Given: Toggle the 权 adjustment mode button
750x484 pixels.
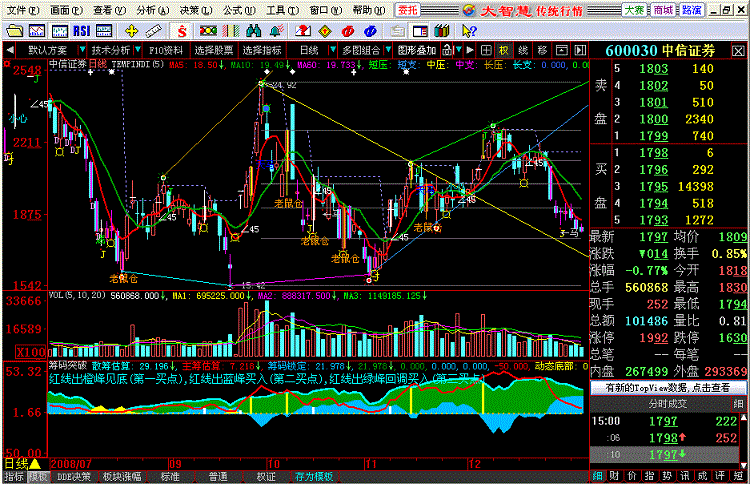Looking at the screenshot, I should 504,50.
